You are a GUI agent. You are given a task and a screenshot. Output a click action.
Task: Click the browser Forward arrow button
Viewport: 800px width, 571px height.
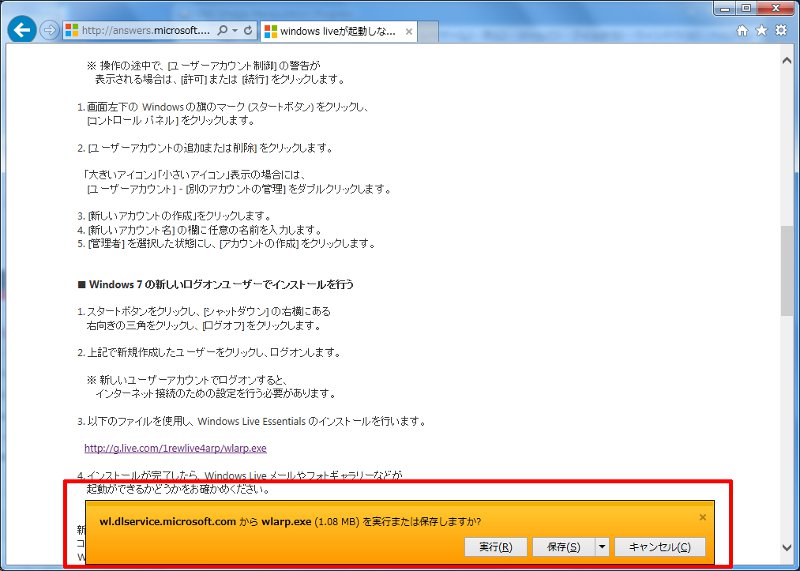point(49,31)
